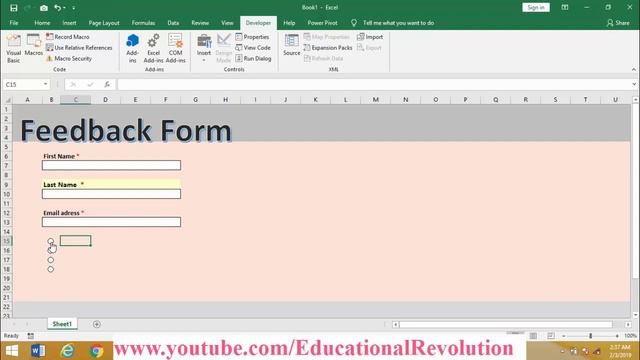Open Chrome from the taskbar
Image resolution: width=640 pixels, height=360 pixels.
(96, 351)
